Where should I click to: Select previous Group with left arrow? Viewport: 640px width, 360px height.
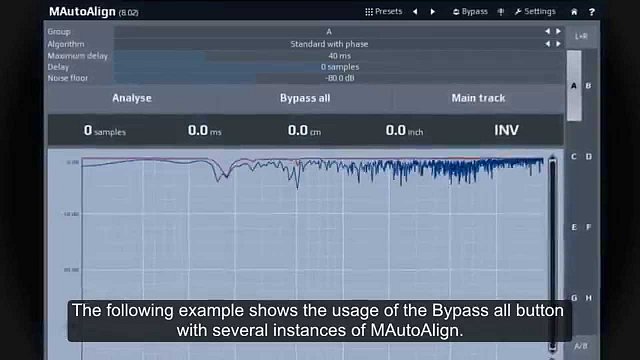click(547, 31)
